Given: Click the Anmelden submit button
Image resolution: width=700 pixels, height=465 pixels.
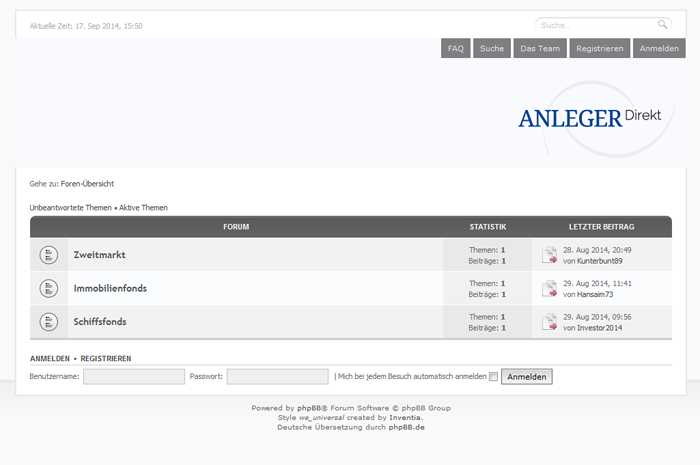Looking at the screenshot, I should (527, 377).
